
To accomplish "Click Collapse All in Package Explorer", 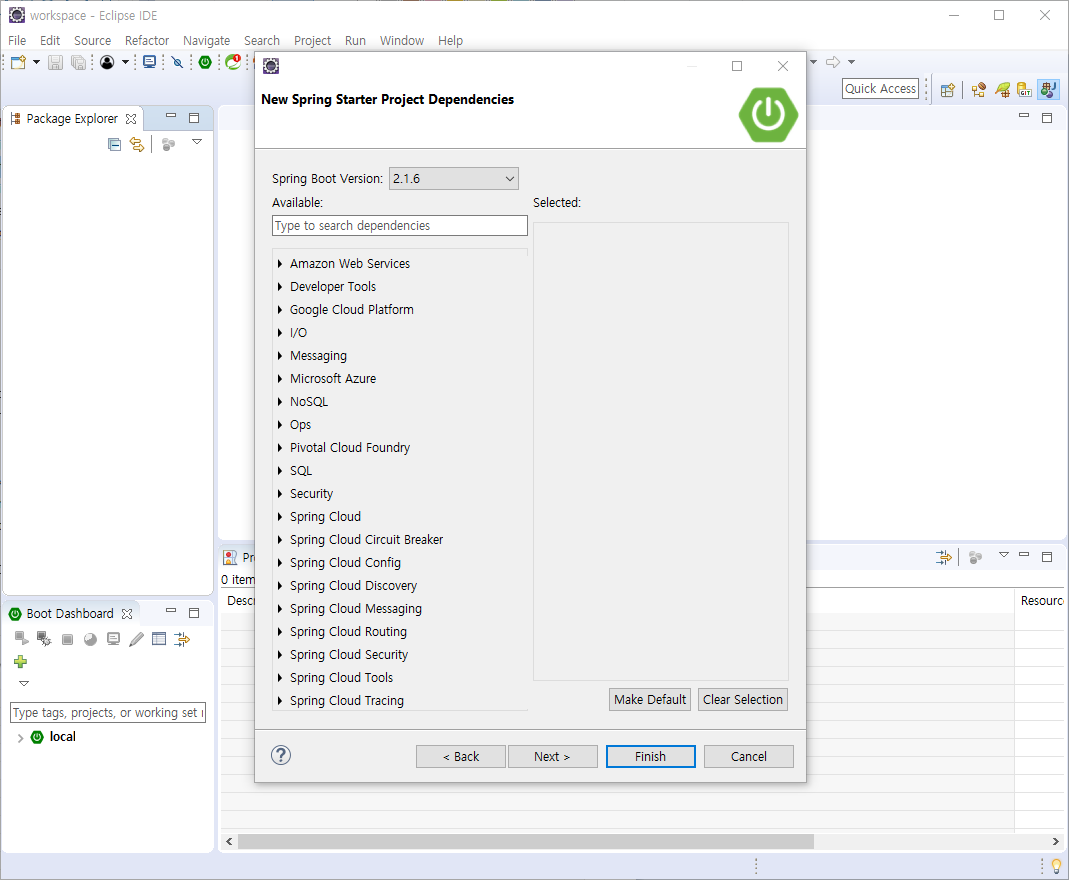I will point(115,144).
